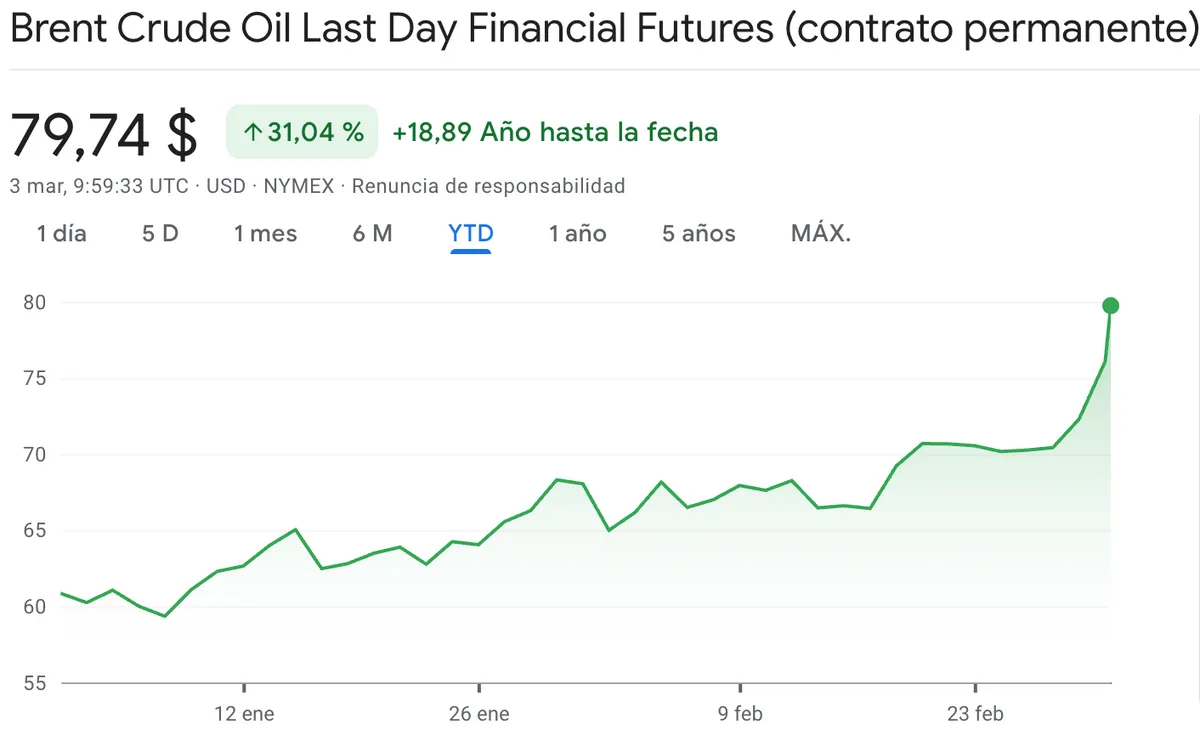Open the MÁX. range view

click(821, 234)
